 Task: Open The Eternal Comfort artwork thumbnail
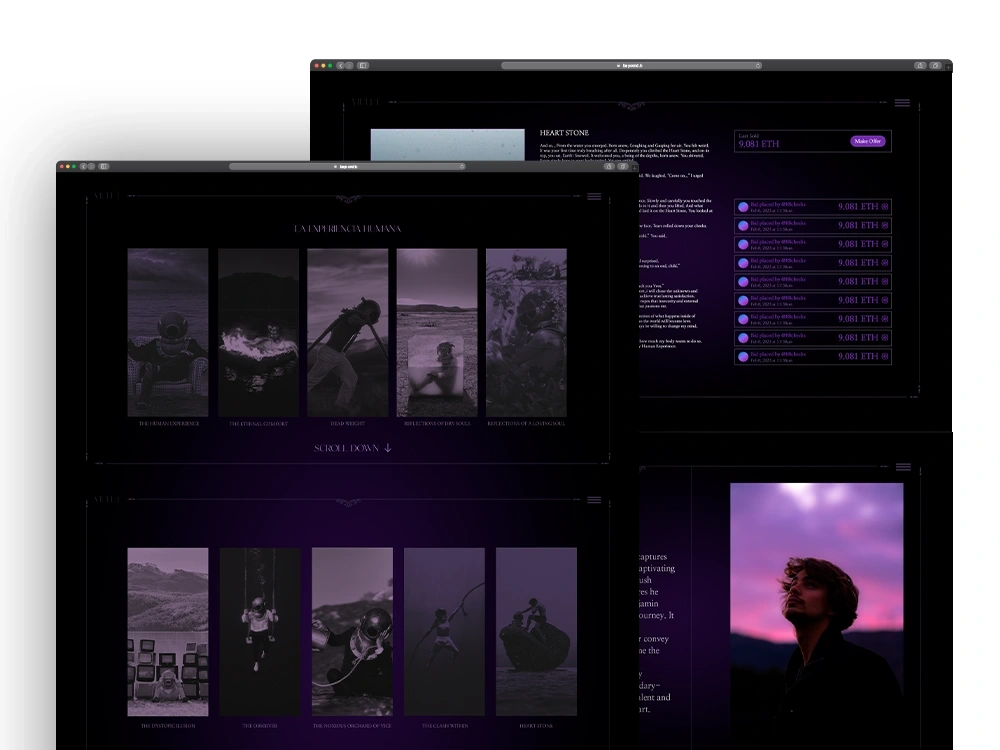(258, 332)
